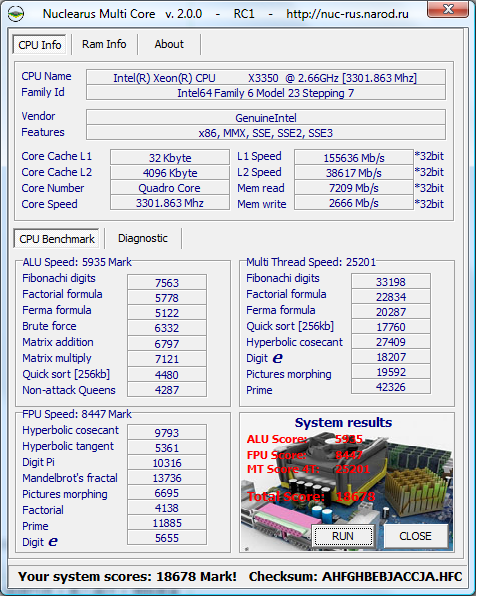Screen dimensions: 477x597
Task: Click the ALU Speed: 5935 Mark group title
Action: click(x=77, y=262)
